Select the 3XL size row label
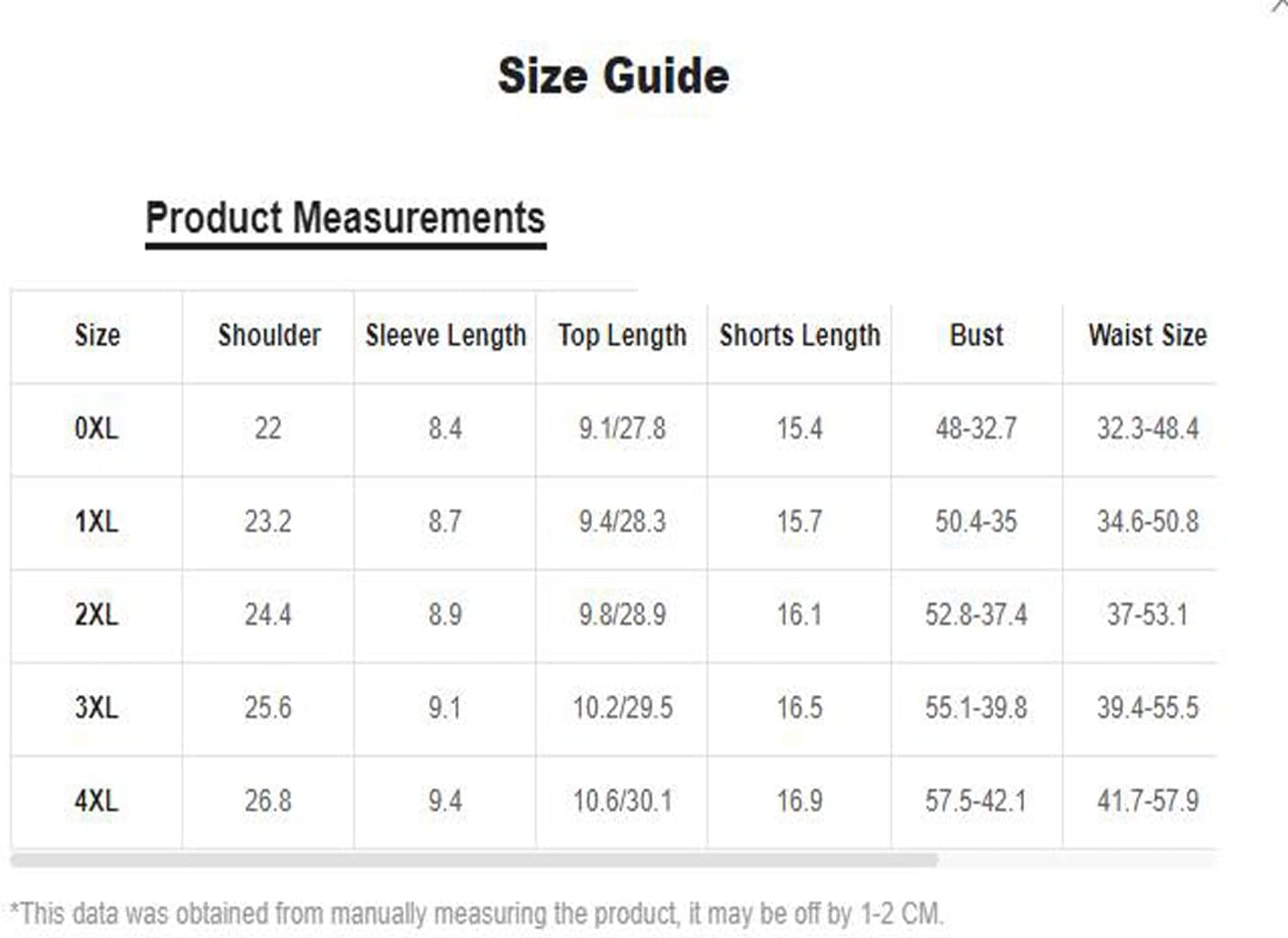This screenshot has width=1288, height=938. (96, 707)
